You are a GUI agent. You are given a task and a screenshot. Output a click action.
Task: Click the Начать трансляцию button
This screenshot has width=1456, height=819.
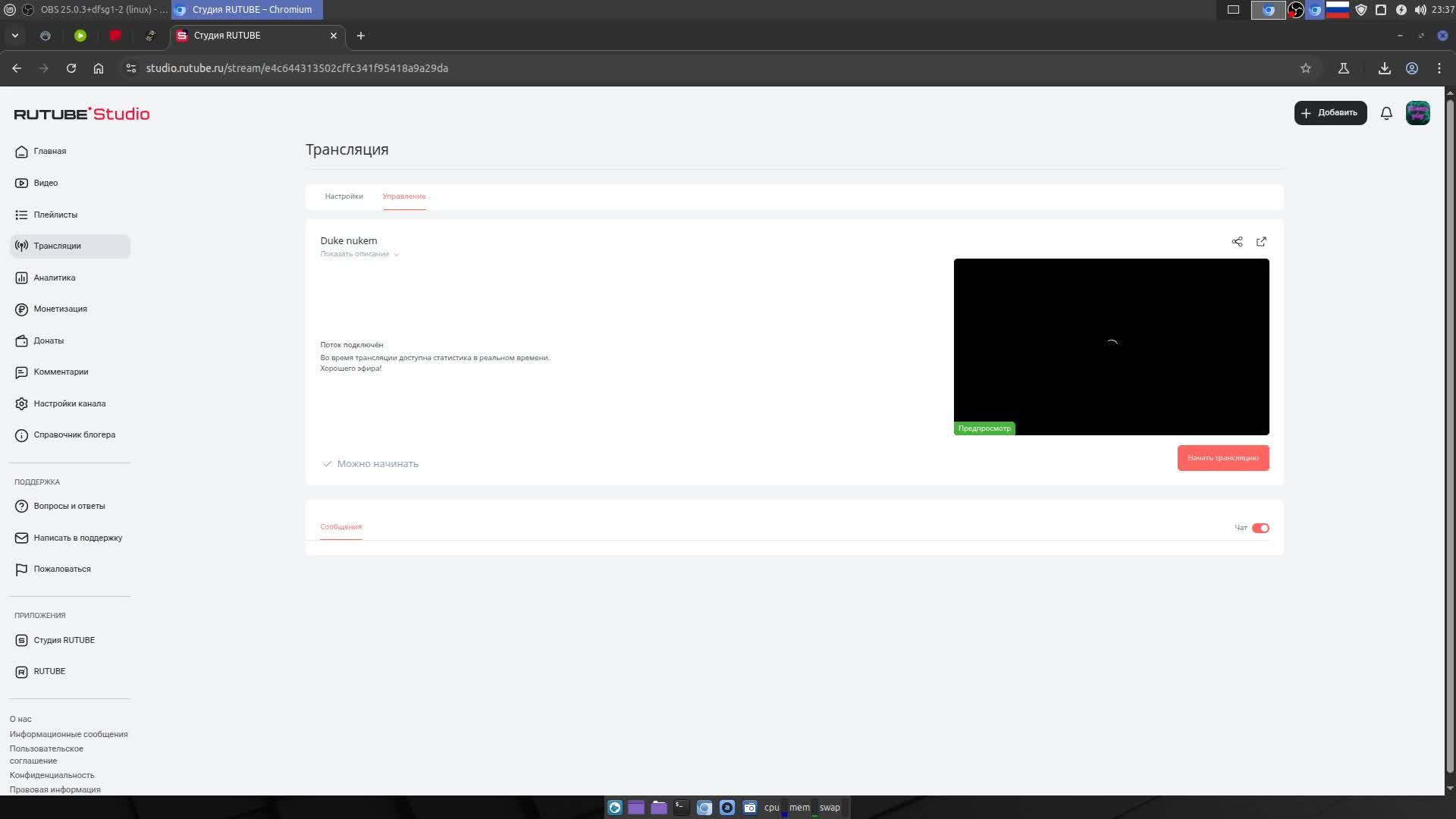(1222, 458)
